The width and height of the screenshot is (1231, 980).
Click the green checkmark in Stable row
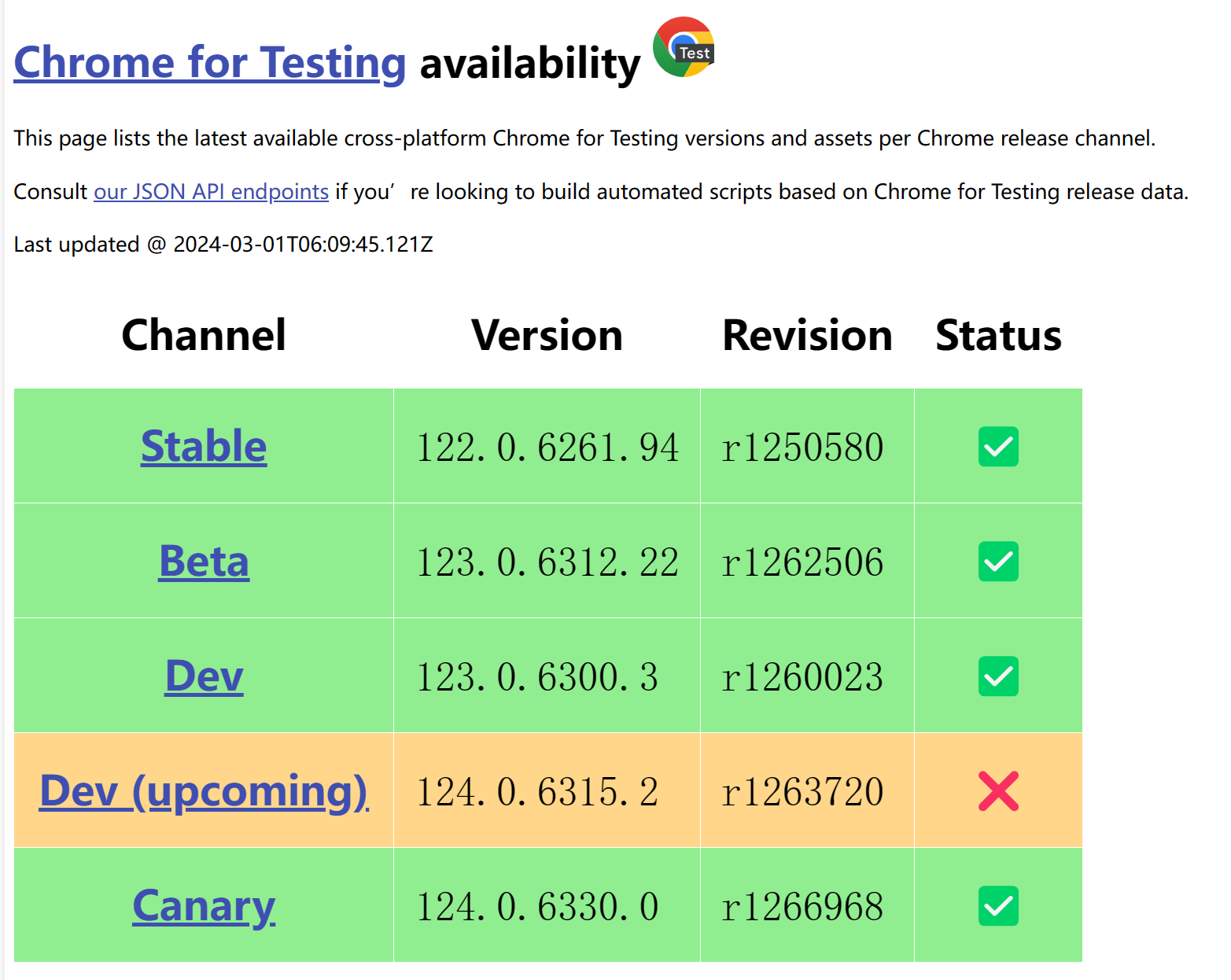(998, 447)
